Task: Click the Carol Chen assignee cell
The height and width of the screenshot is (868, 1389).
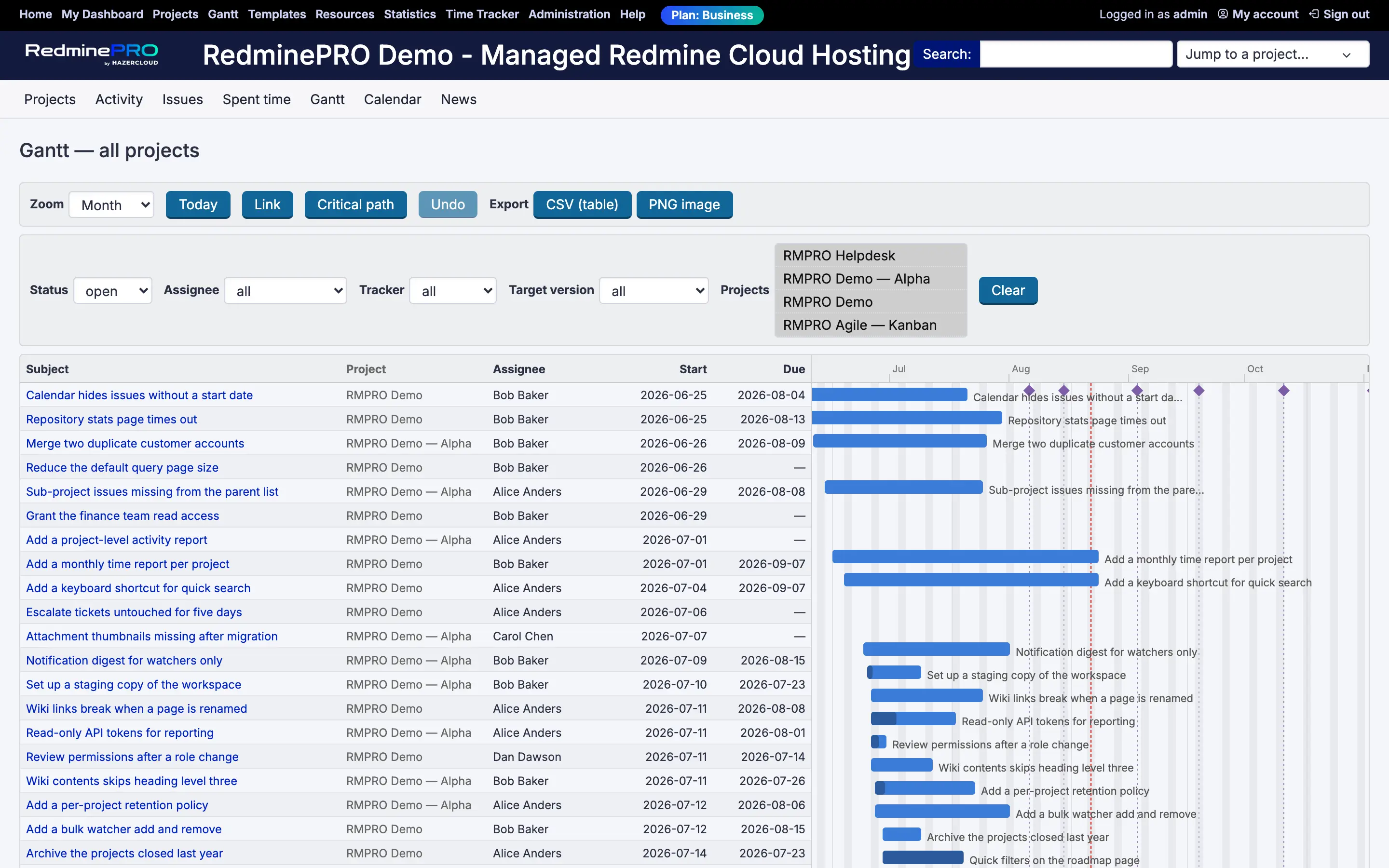Action: 523,636
